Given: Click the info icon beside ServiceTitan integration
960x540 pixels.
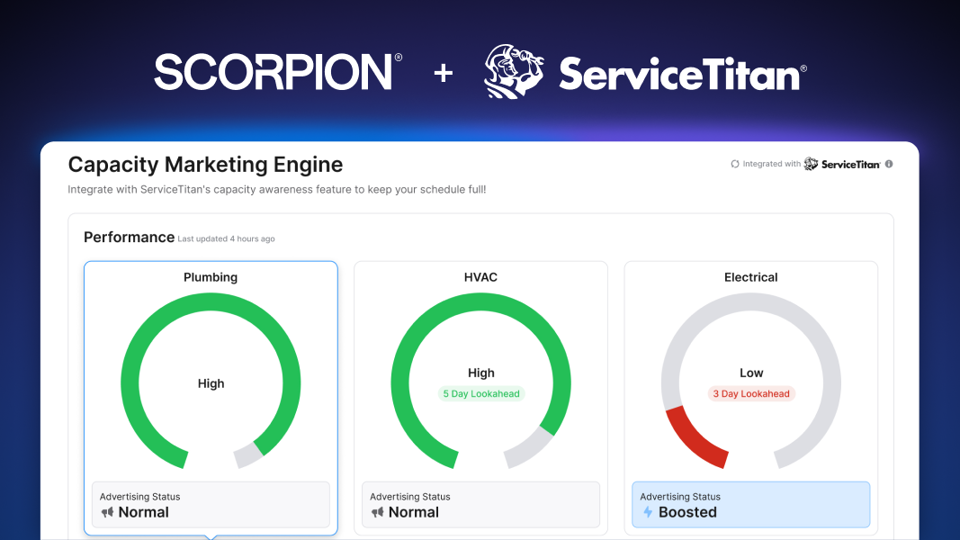Looking at the screenshot, I should click(889, 164).
